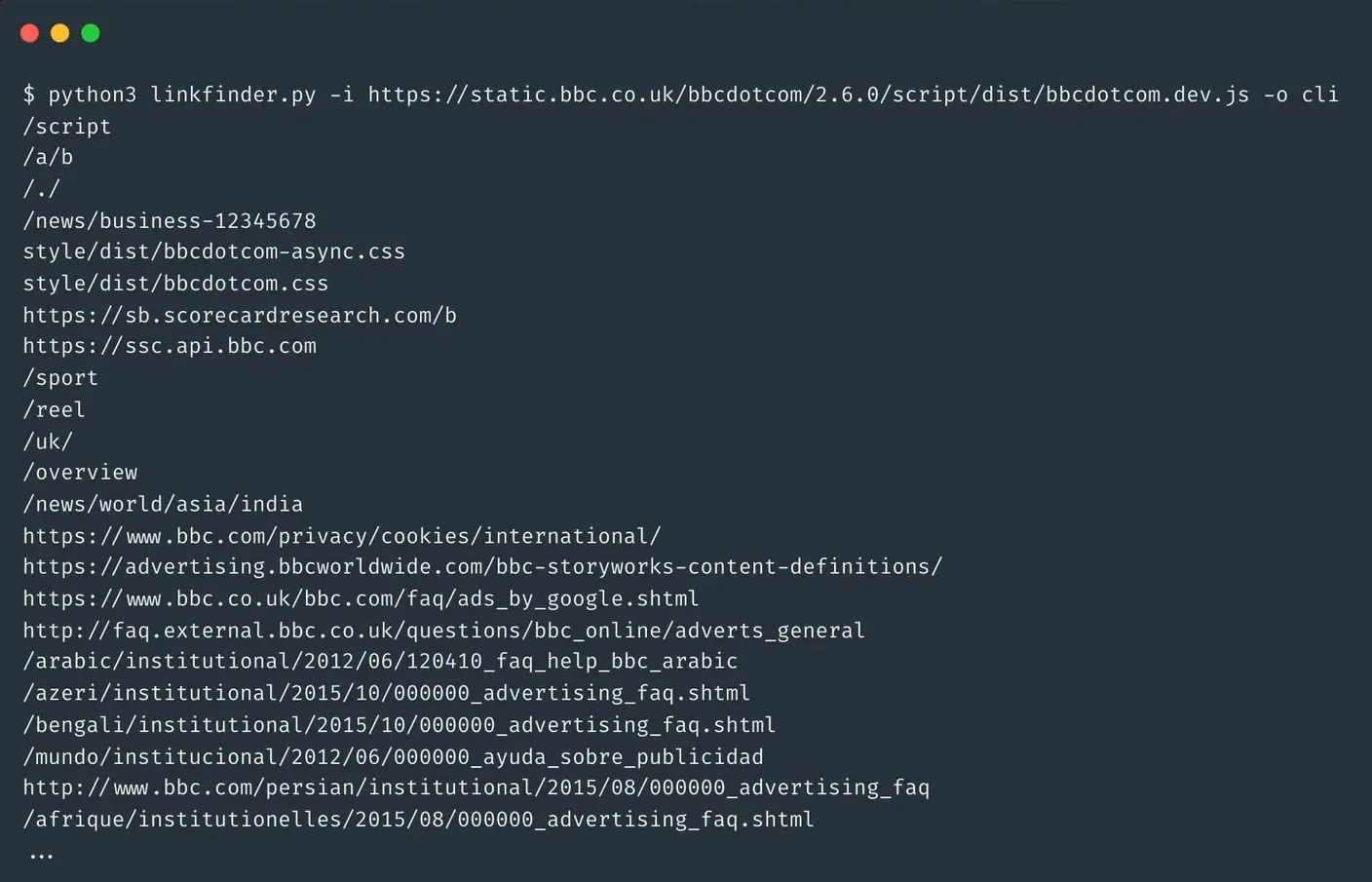Viewport: 1372px width, 882px height.
Task: Open the faq.external.bbc.co.uk adverts_general link
Action: point(443,631)
